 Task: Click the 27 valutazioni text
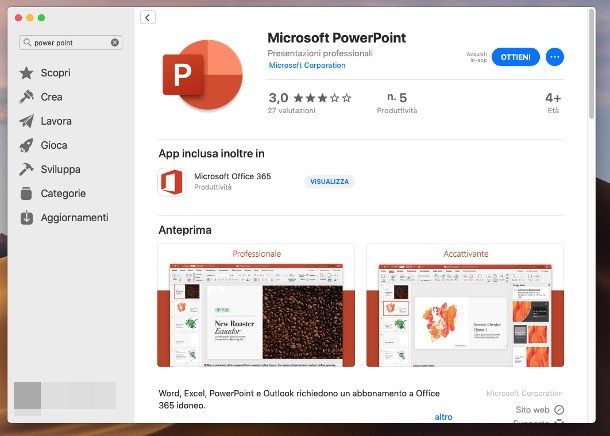[x=291, y=110]
